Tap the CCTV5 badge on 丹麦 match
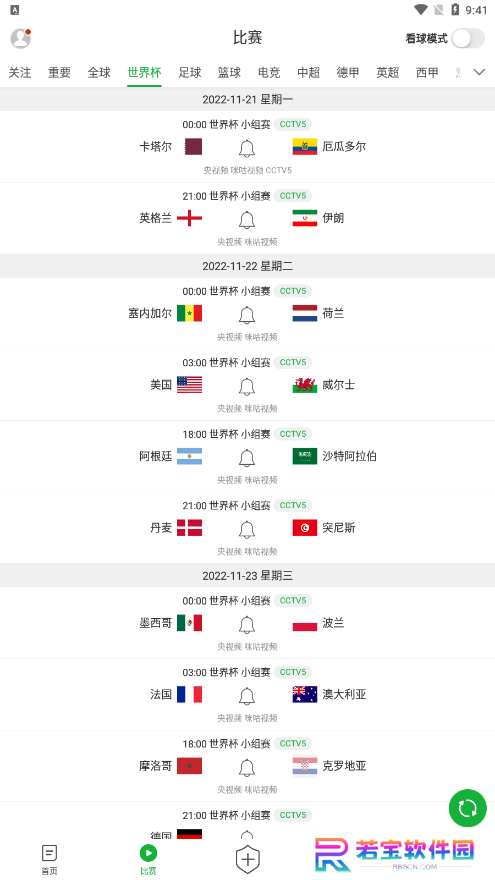This screenshot has width=495, height=880. click(293, 505)
